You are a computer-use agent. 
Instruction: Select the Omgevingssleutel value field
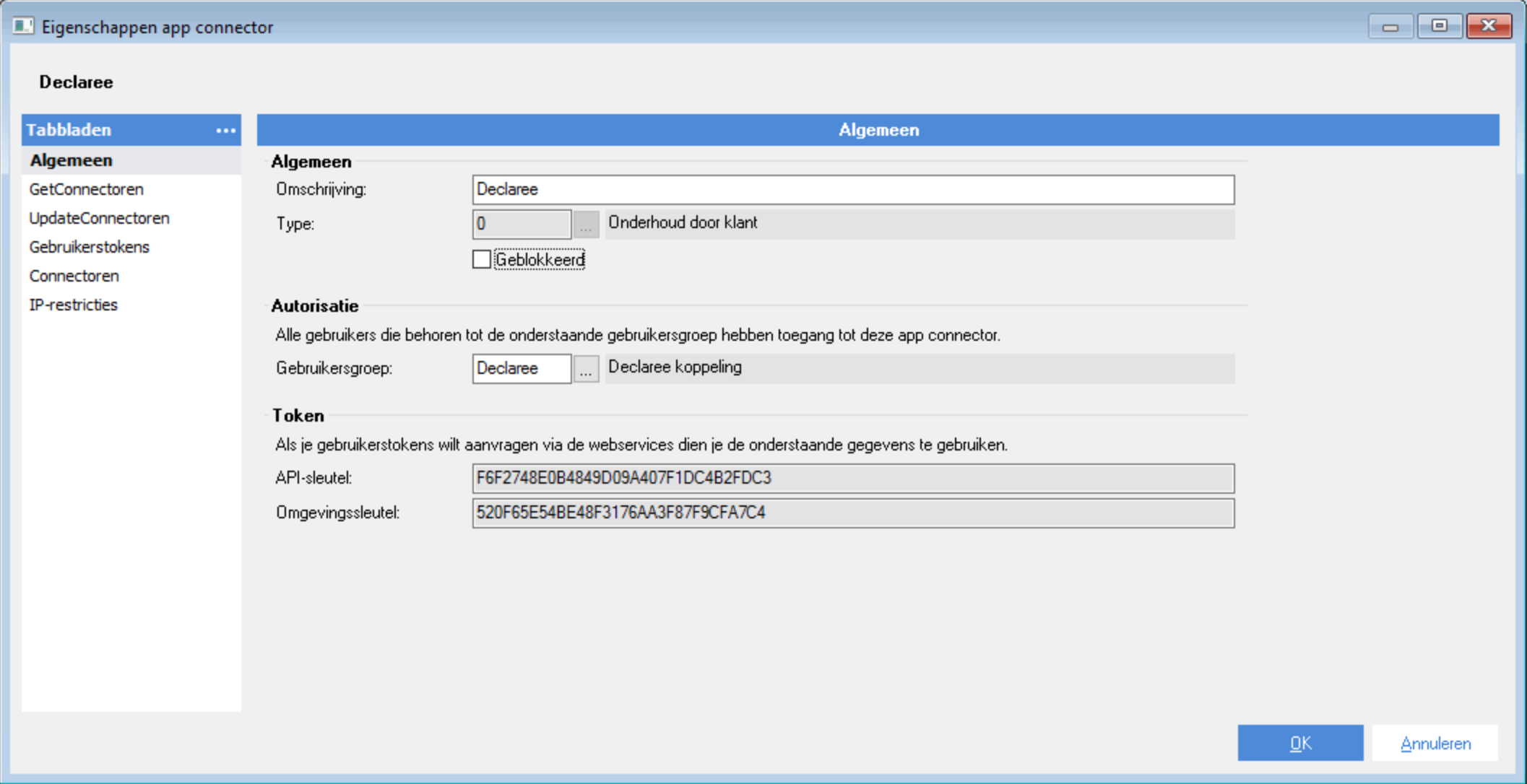pos(852,513)
